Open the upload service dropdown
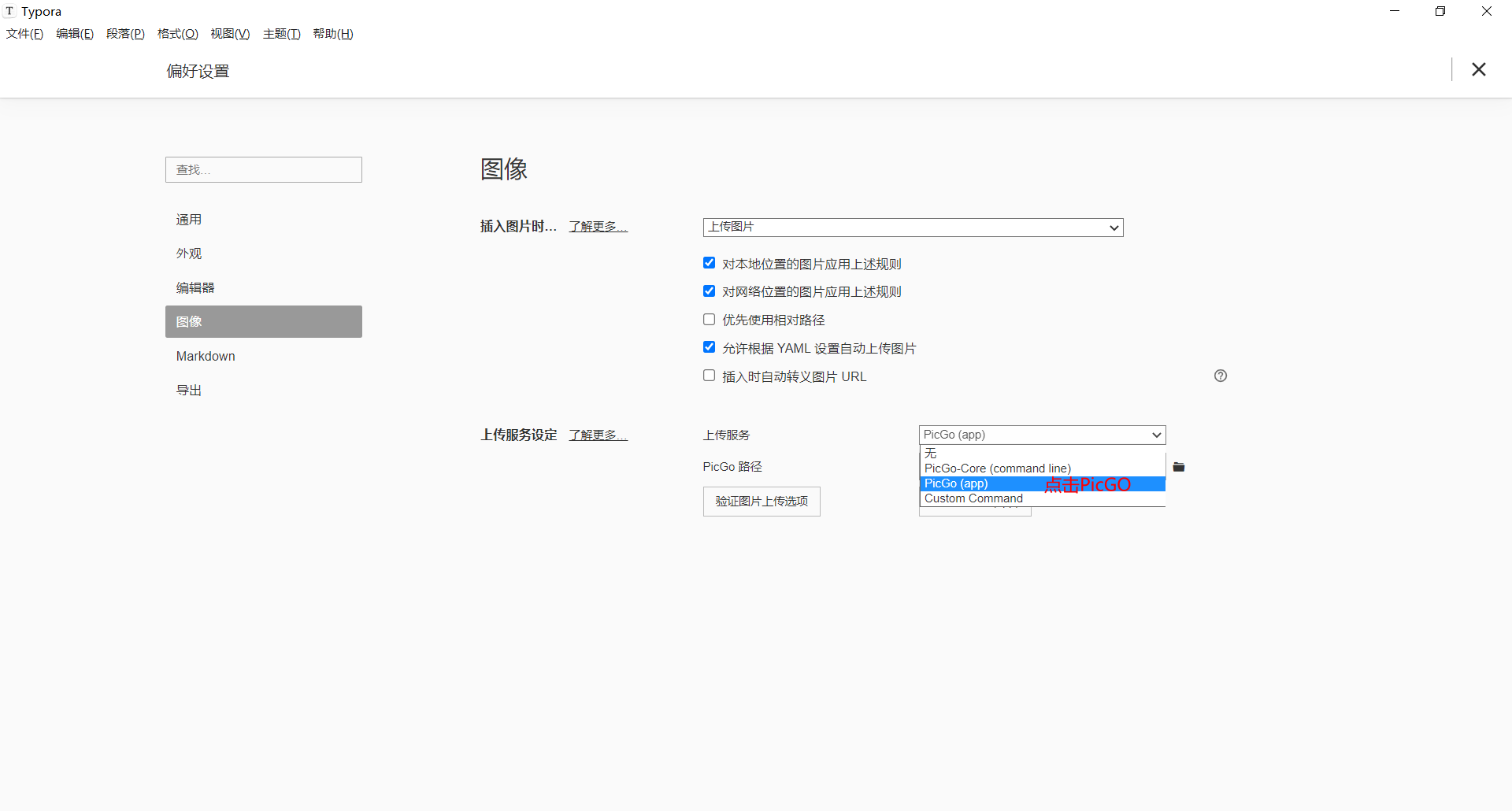This screenshot has width=1512, height=811. point(1042,435)
